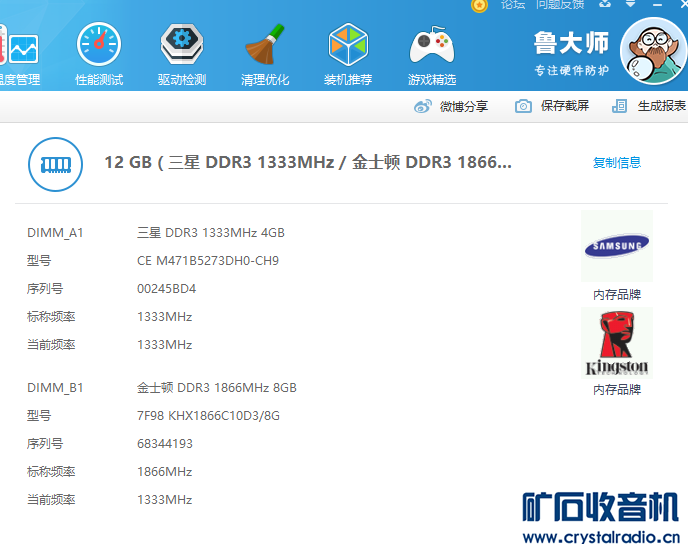The height and width of the screenshot is (550, 688).
Task: Click the 鲁大师 mascot avatar
Action: (x=654, y=51)
